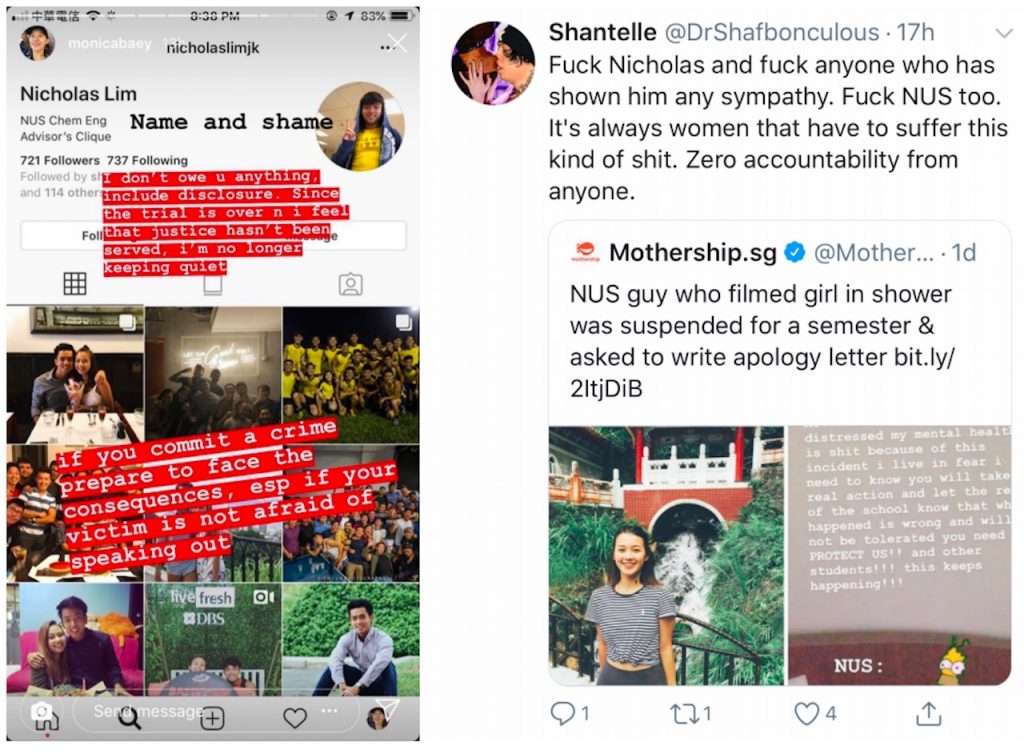Tap the Instagram story heart icon
Screen dimensions: 1024x754
pos(295,718)
